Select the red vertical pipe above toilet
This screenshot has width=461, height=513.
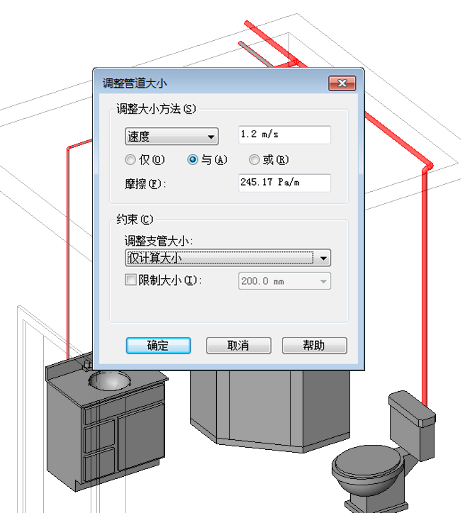coord(425,287)
